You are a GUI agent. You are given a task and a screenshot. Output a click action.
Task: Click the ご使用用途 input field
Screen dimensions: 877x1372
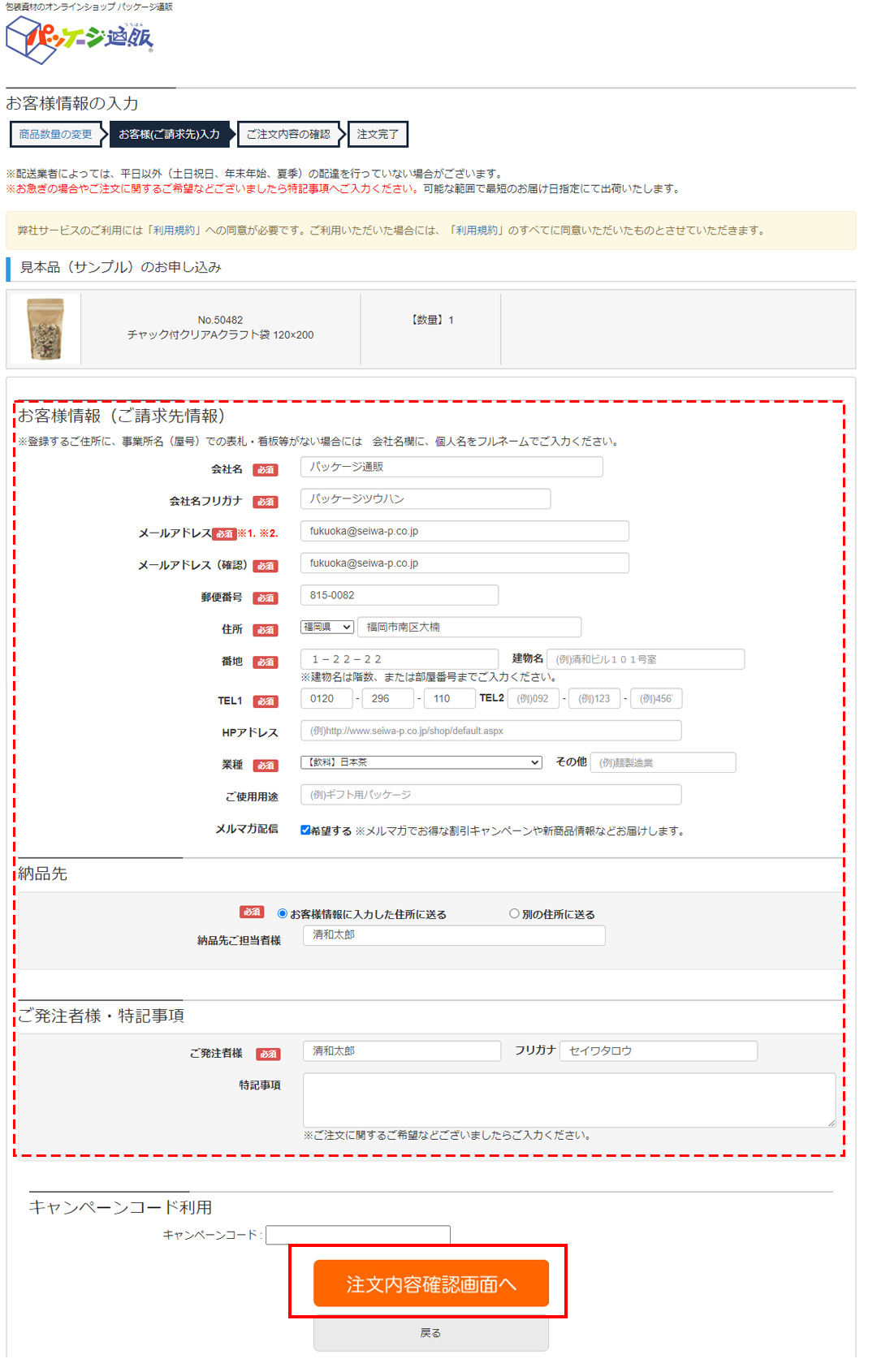[490, 795]
